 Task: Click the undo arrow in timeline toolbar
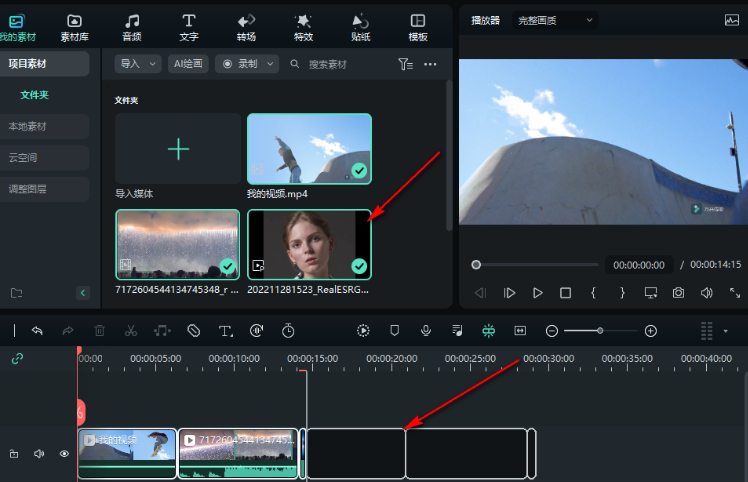(37, 330)
